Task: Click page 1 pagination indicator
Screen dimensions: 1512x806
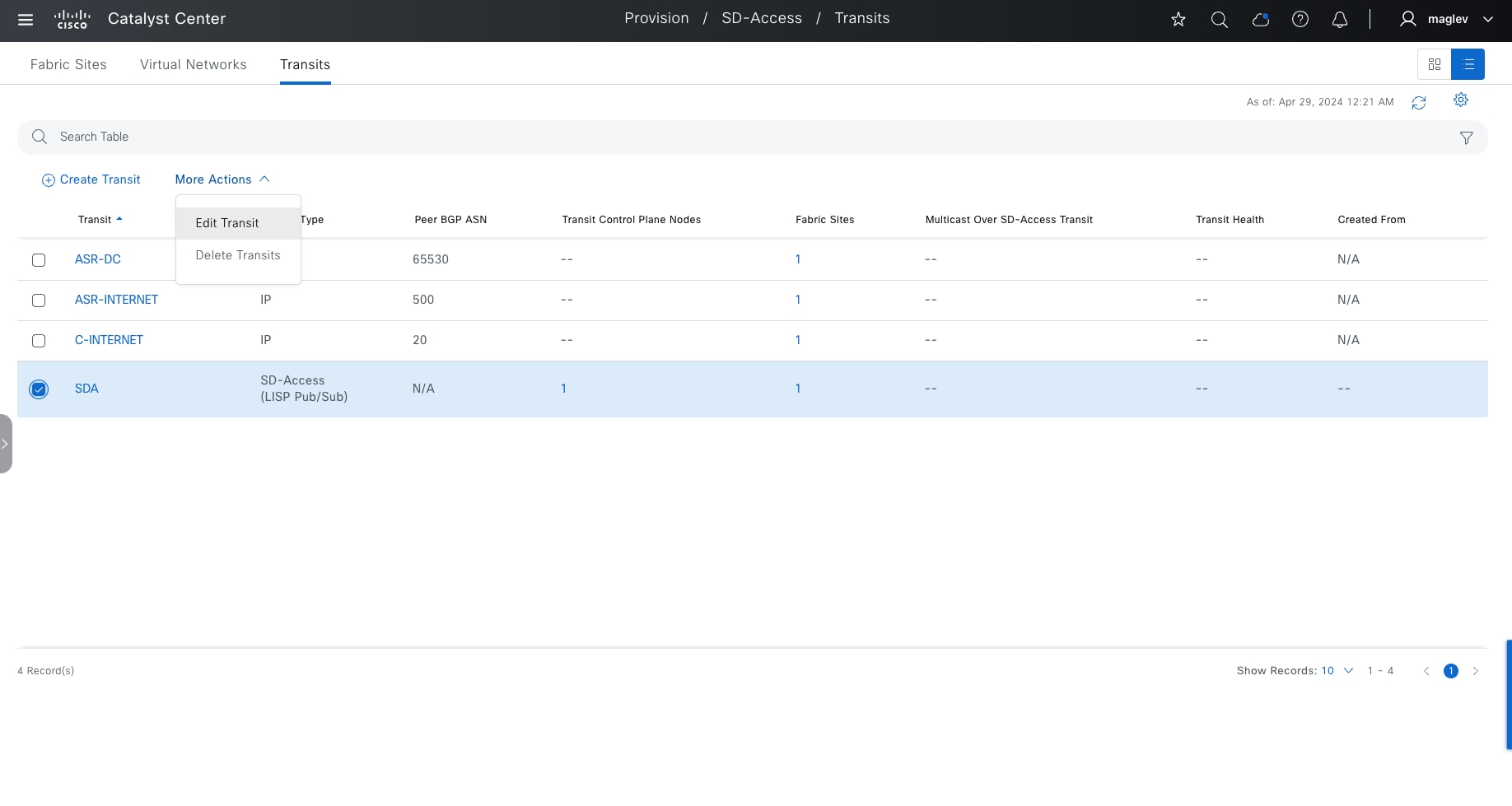Action: click(1451, 671)
